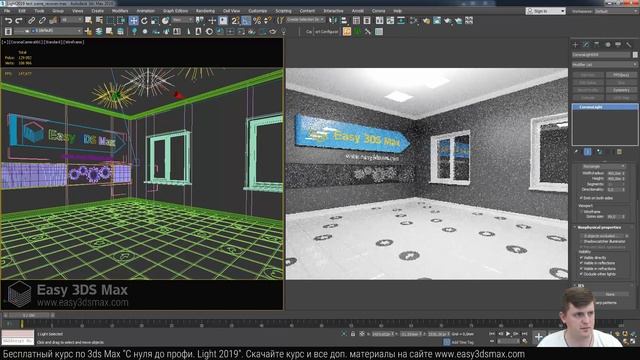The width and height of the screenshot is (640, 360).
Task: Activate the Select and Scale tool
Action: 155,20
